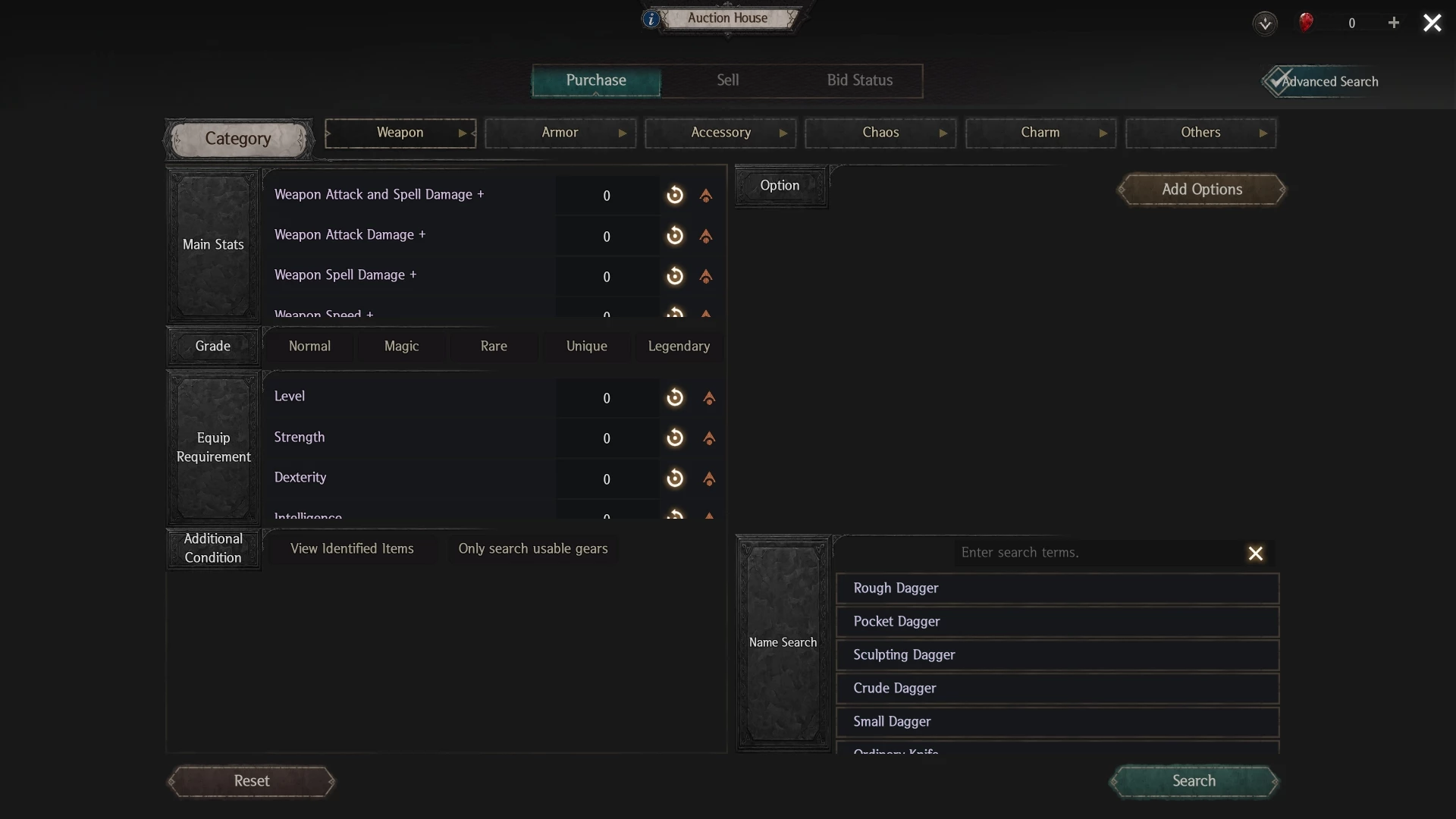Open the dropdown arrow icon near currency
The height and width of the screenshot is (819, 1456).
(1265, 23)
